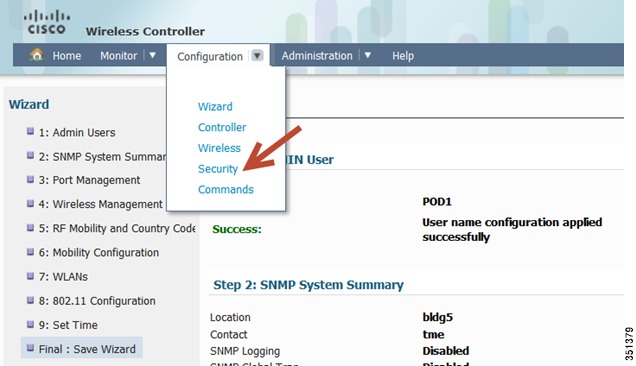Click bullet icon beside 1: Admin Users
This screenshot has height=366, width=636.
[30, 131]
